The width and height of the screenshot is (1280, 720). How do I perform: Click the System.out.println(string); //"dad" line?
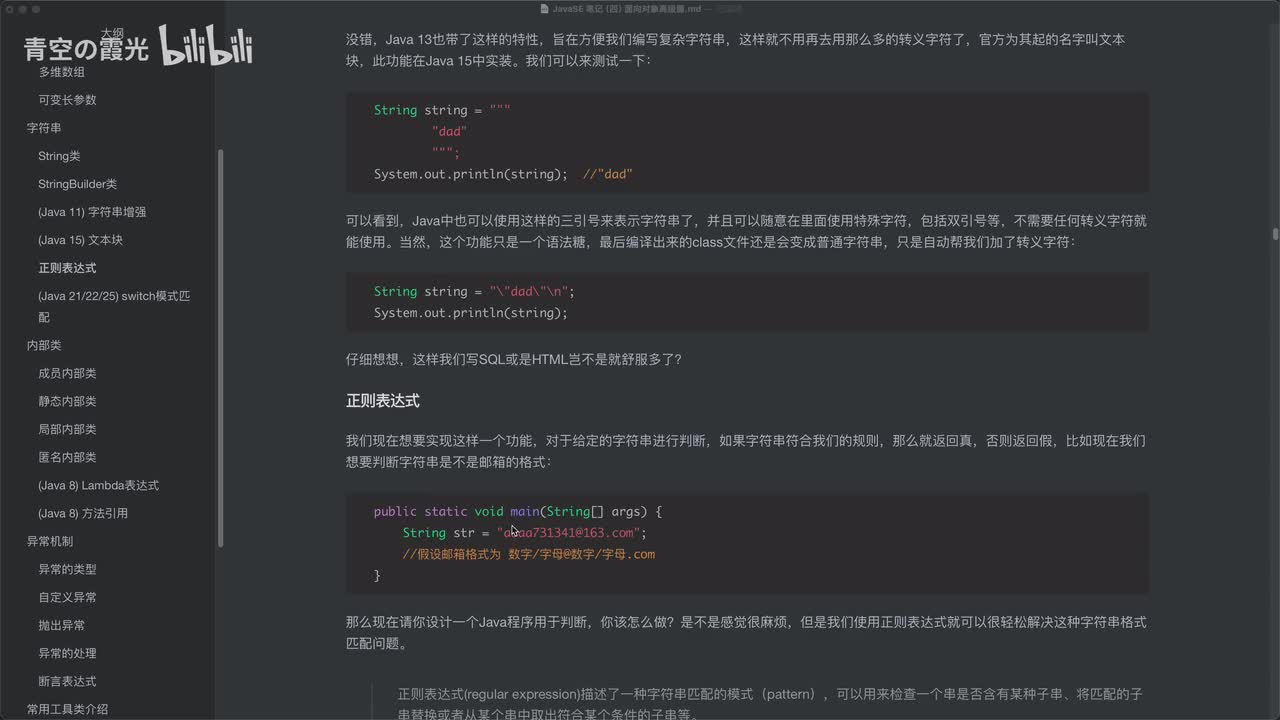tap(503, 174)
